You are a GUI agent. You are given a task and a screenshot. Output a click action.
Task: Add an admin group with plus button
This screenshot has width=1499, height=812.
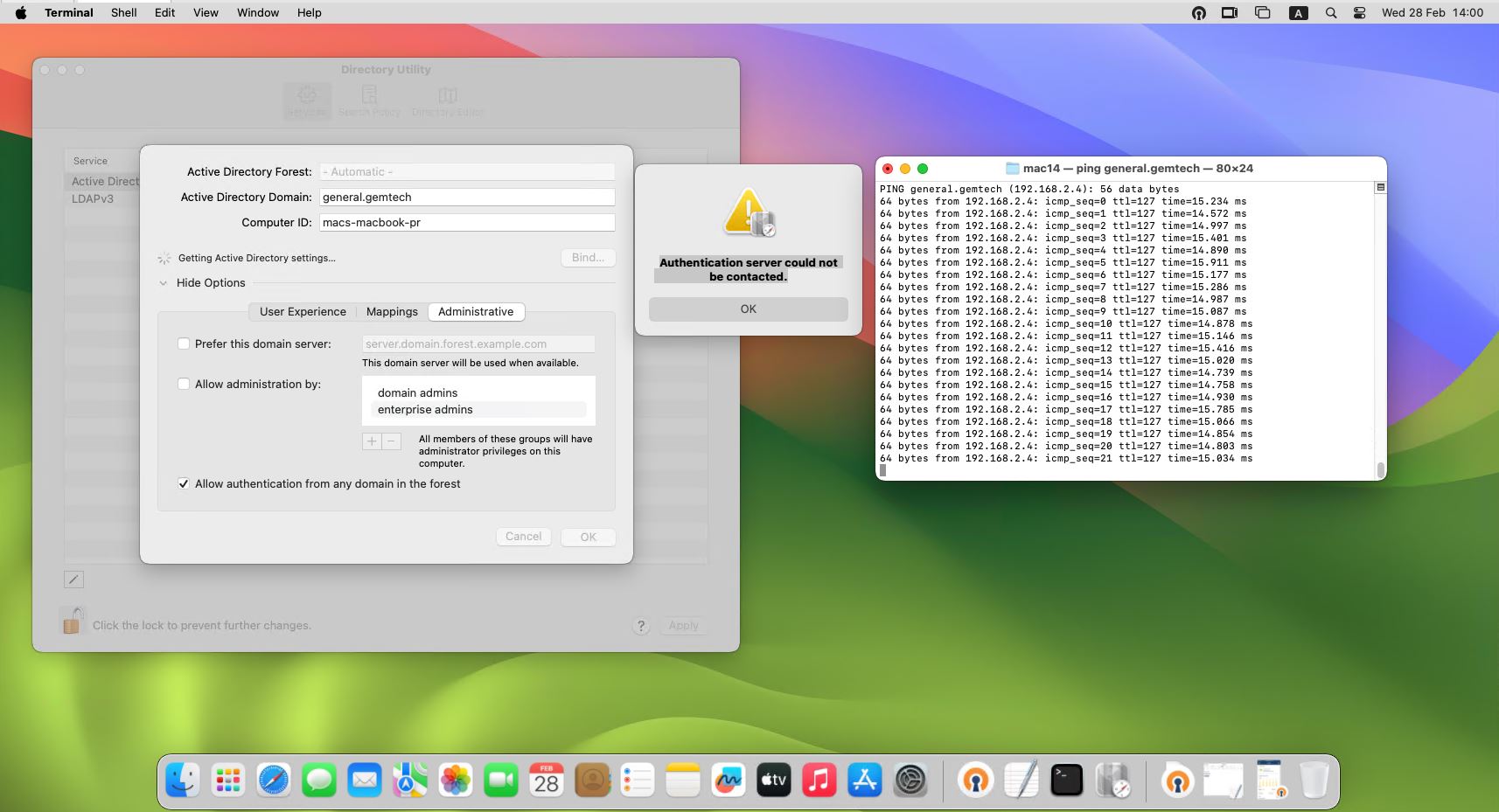pos(372,441)
